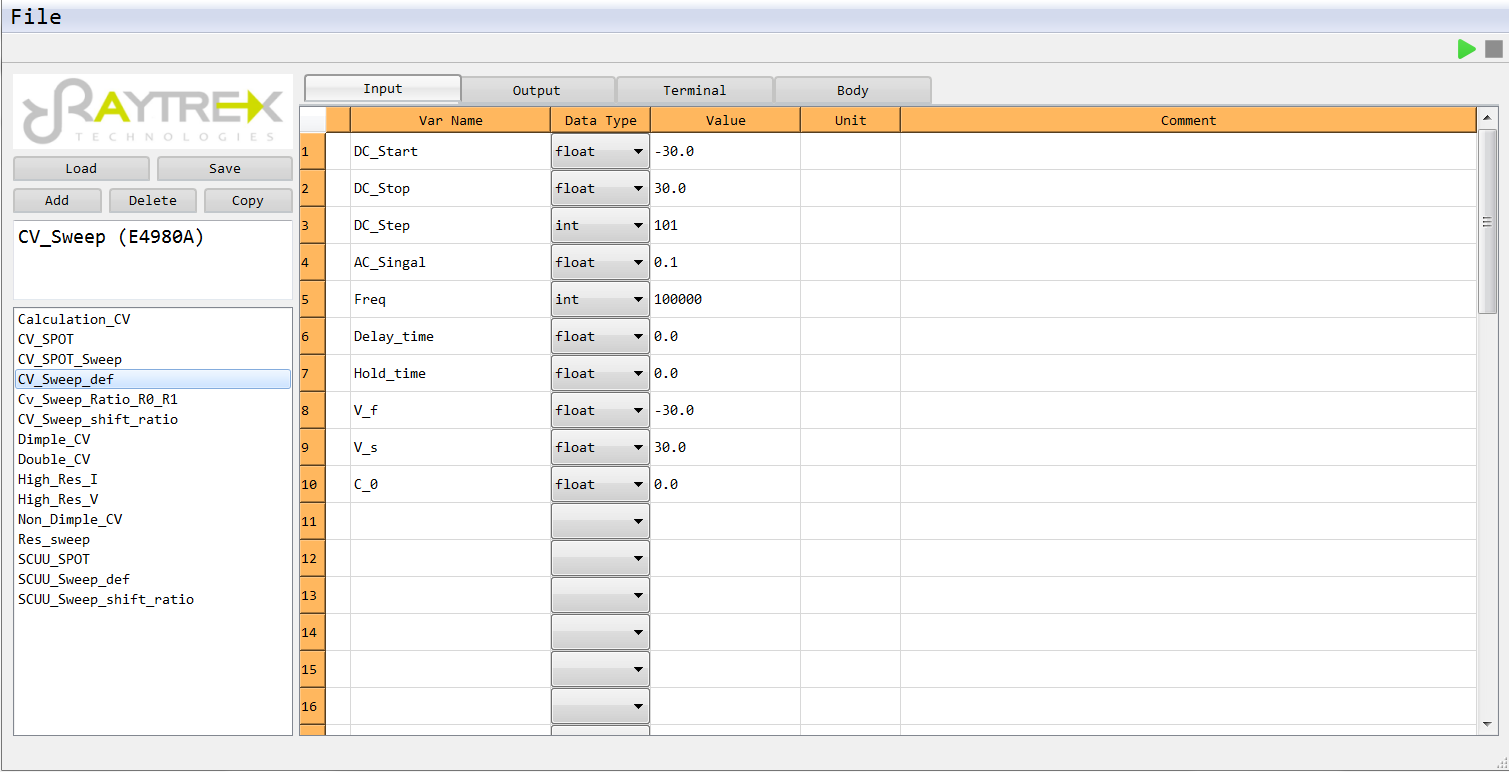Image resolution: width=1509 pixels, height=772 pixels.
Task: Open empty data type dropdown in row 14
Action: (600, 632)
